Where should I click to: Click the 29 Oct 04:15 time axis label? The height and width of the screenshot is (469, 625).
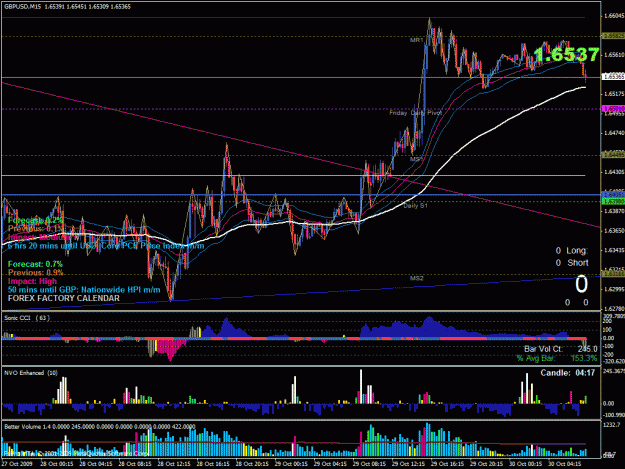click(330, 464)
